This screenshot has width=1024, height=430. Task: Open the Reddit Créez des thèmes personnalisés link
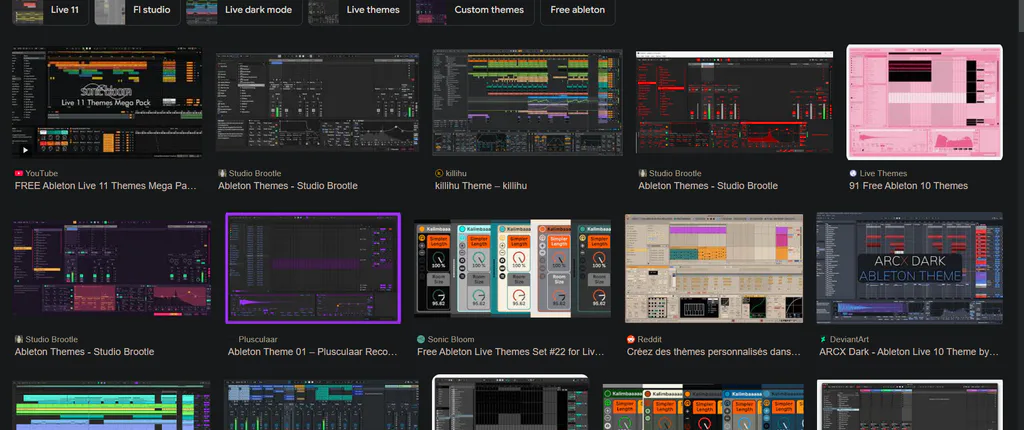(x=714, y=352)
